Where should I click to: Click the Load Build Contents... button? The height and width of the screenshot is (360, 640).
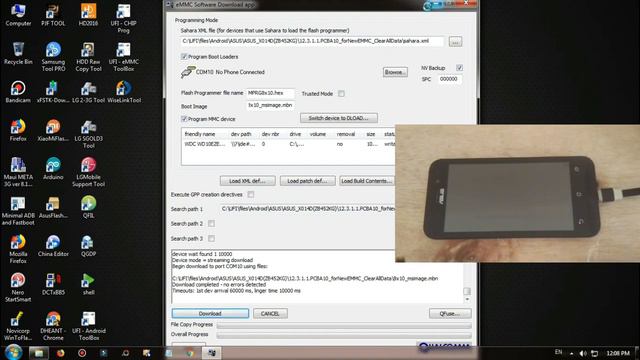(x=367, y=181)
